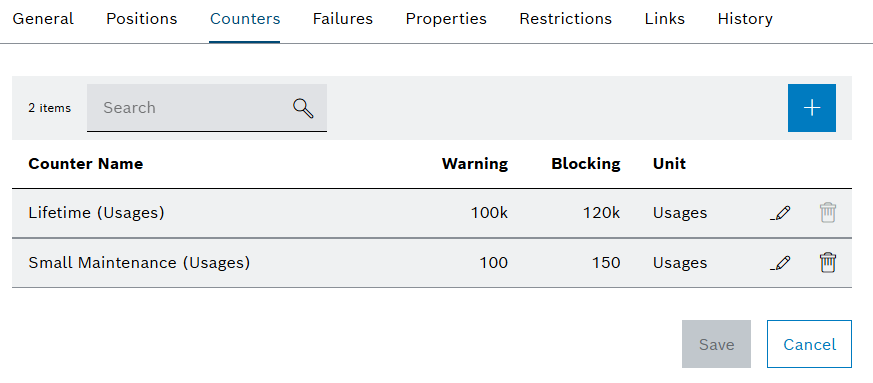Viewport: 873px width, 383px height.
Task: Open the Links tab
Action: 665,19
